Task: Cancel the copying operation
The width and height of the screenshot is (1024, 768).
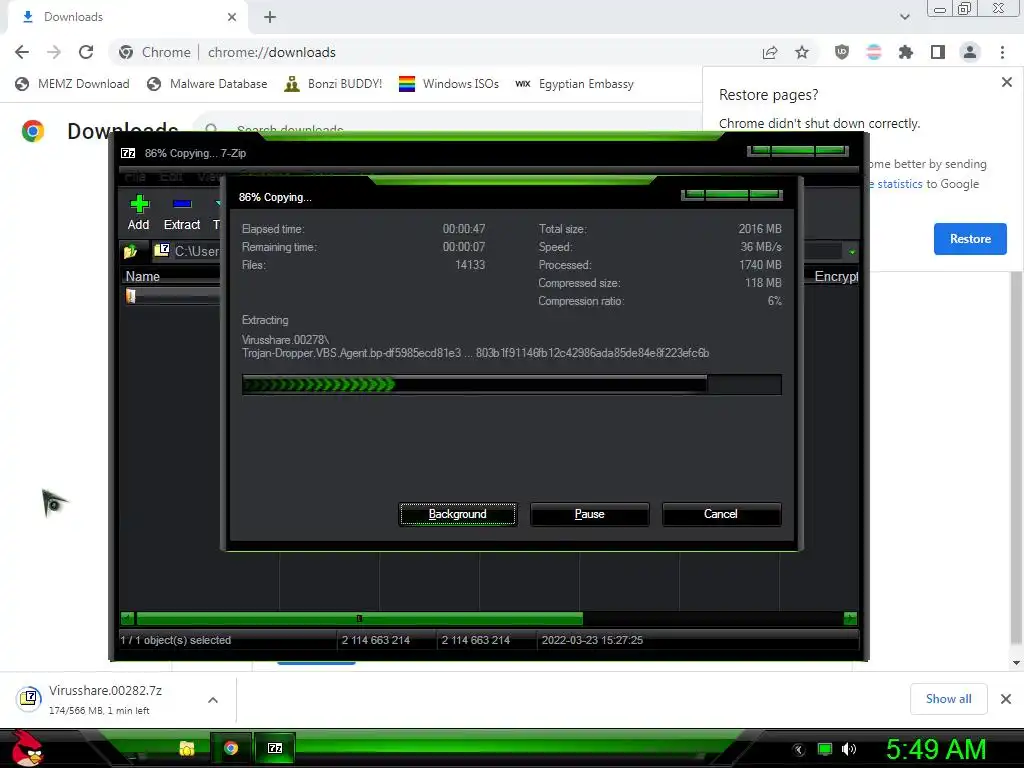Action: 721,514
